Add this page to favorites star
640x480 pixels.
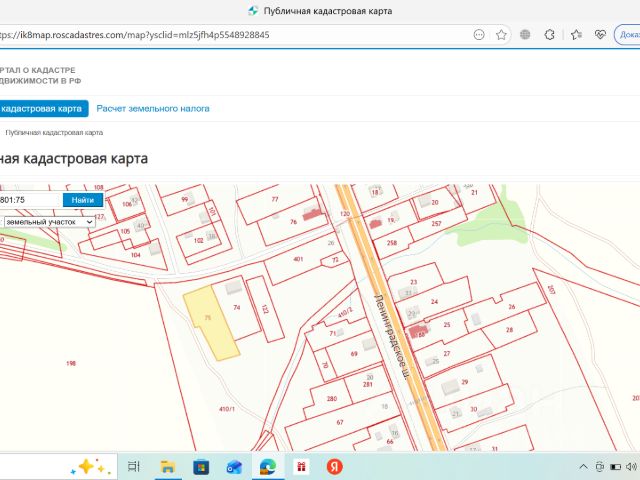pos(501,35)
